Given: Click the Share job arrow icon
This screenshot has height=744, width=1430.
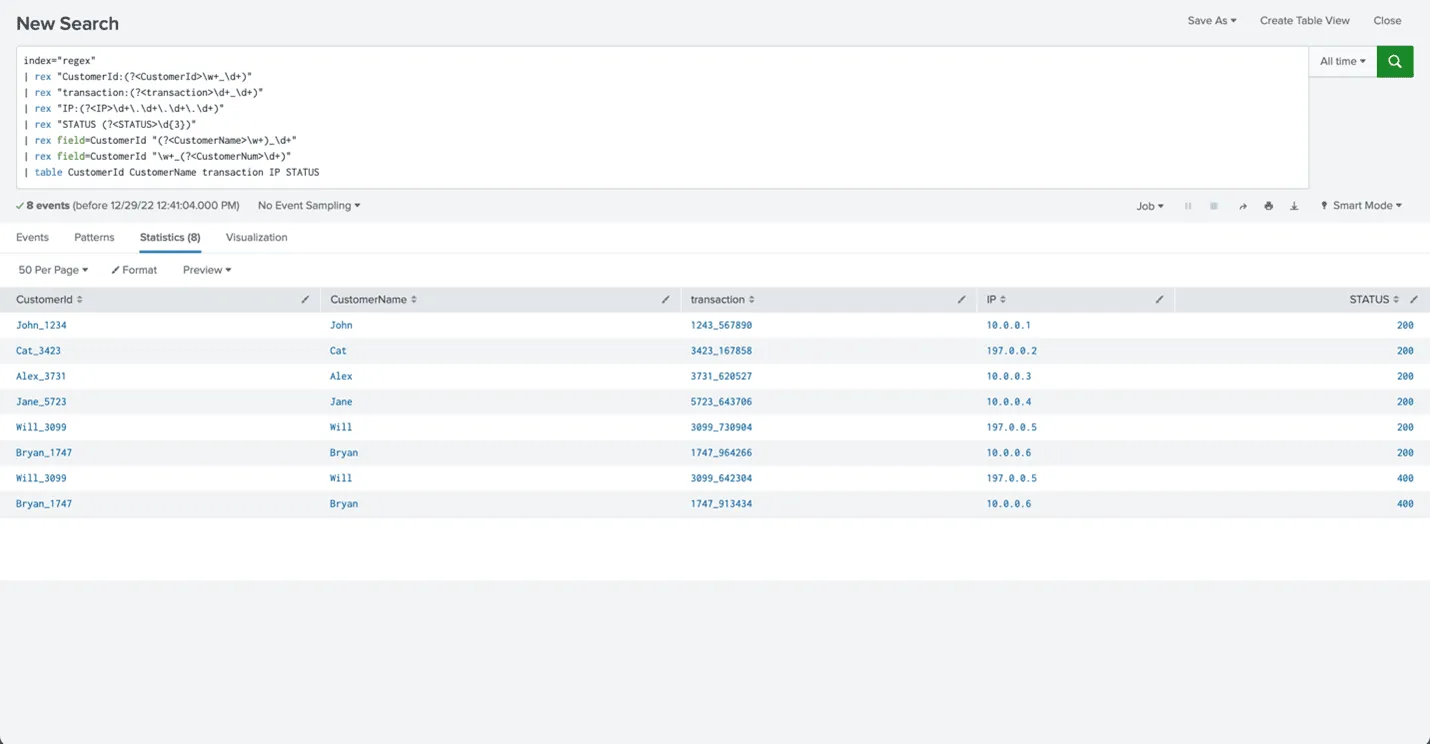Looking at the screenshot, I should tap(1243, 206).
